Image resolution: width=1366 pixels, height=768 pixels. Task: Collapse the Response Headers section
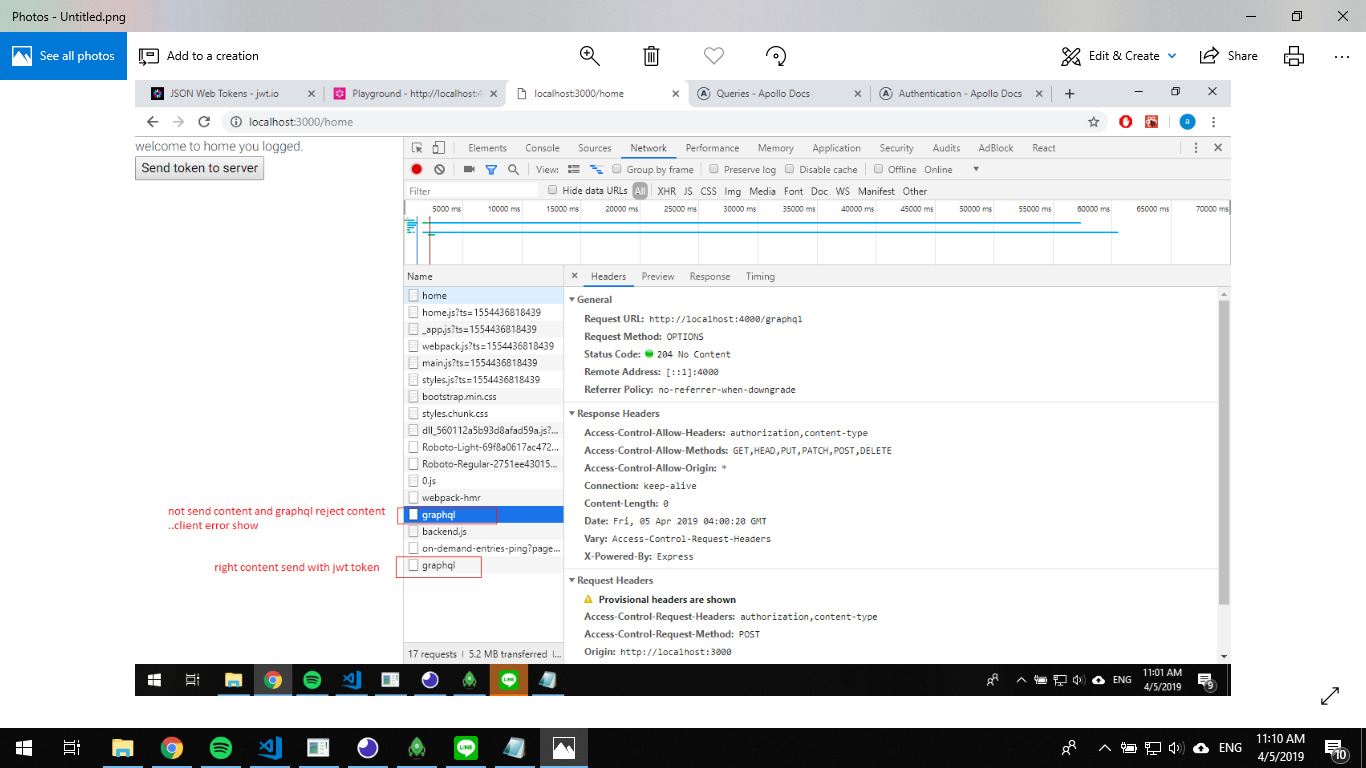pos(573,413)
